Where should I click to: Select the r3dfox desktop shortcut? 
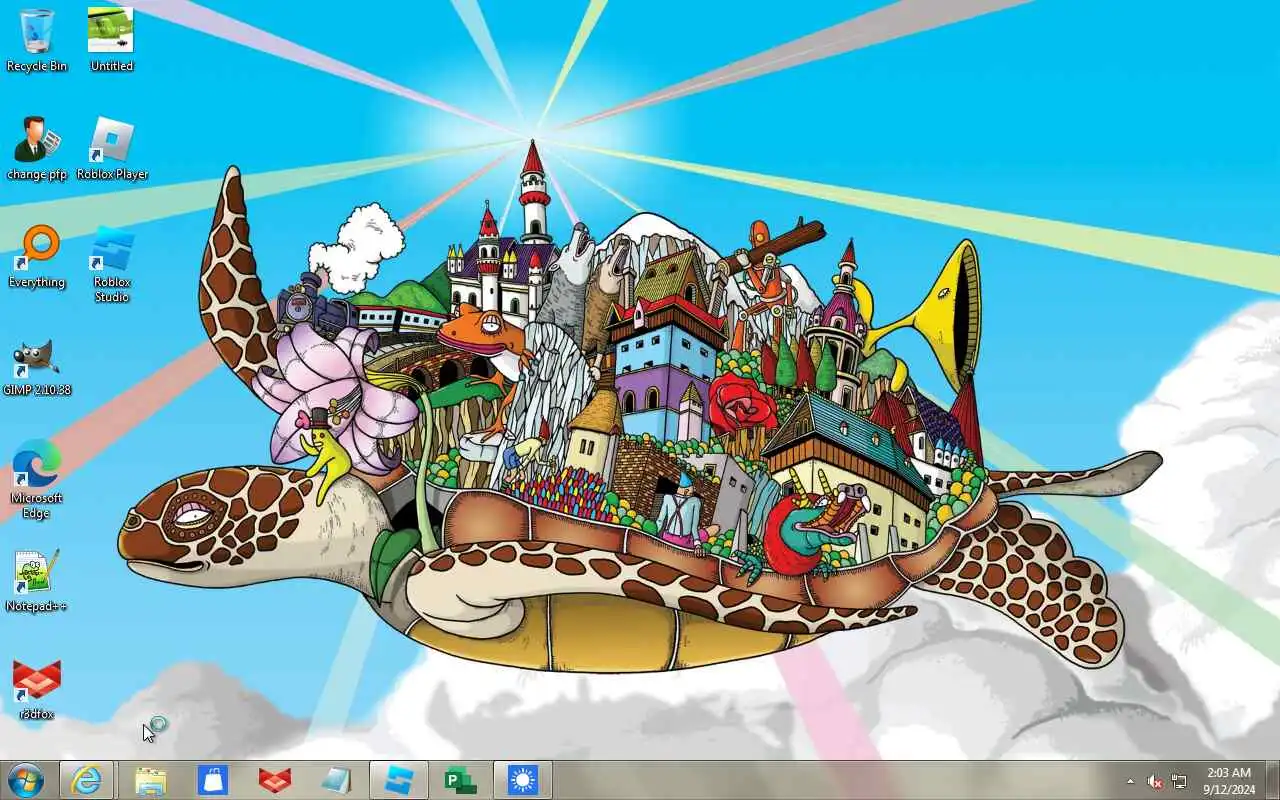tap(37, 690)
